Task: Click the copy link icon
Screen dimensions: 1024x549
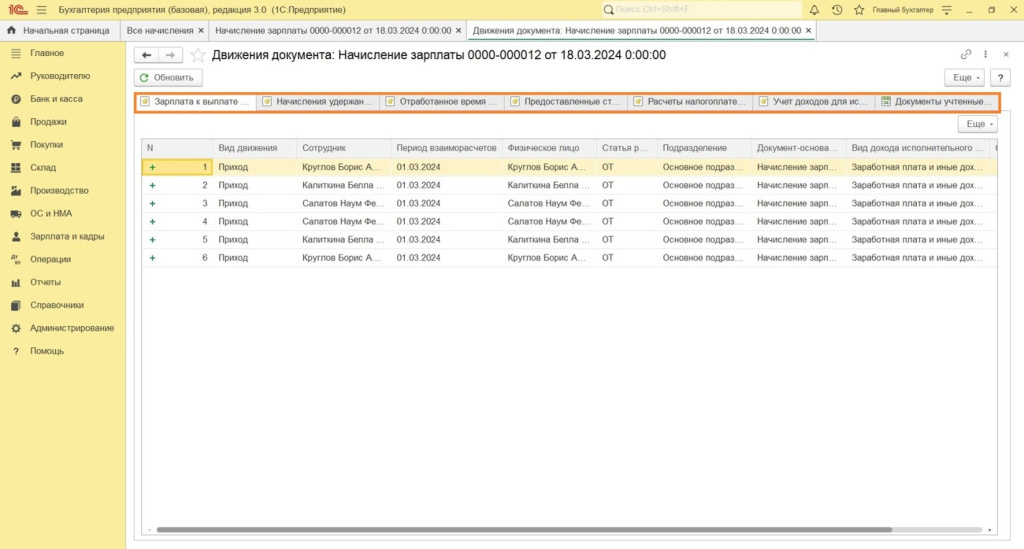Action: (966, 55)
